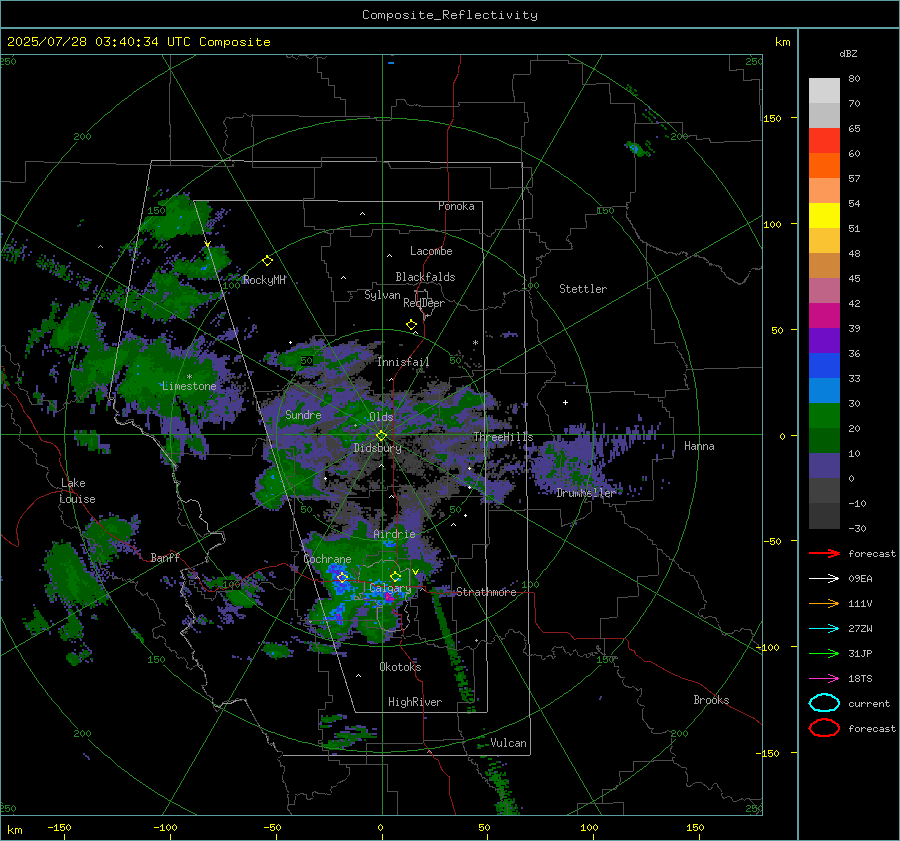The width and height of the screenshot is (900, 841).
Task: Click the orange 111V arrow icon
Action: [824, 603]
